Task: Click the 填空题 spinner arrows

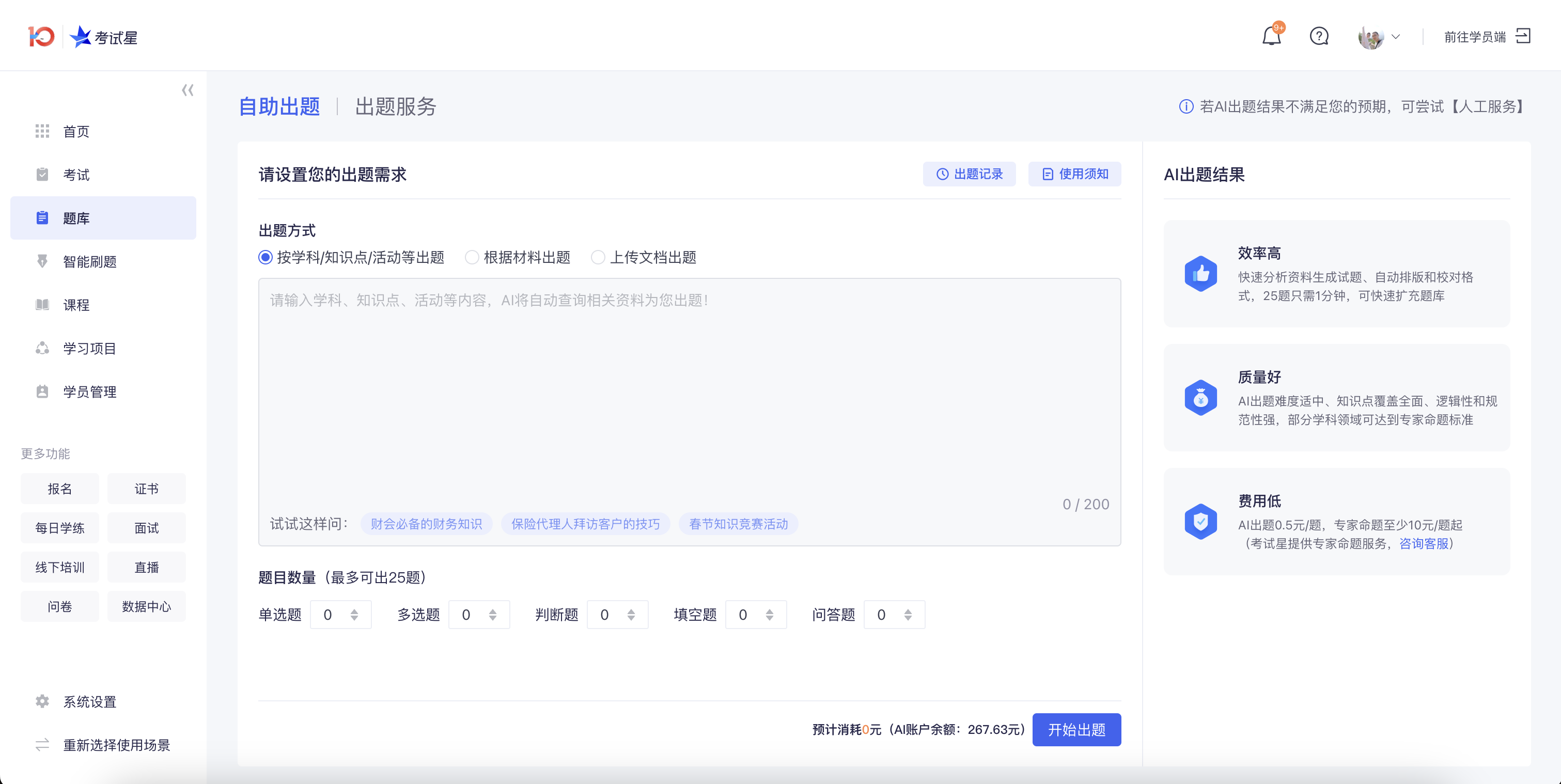Action: 770,615
